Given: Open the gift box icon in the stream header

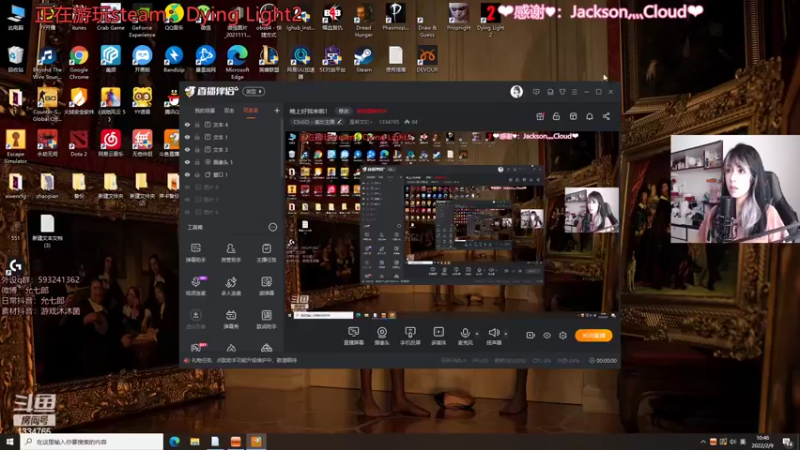Looking at the screenshot, I should click(540, 116).
